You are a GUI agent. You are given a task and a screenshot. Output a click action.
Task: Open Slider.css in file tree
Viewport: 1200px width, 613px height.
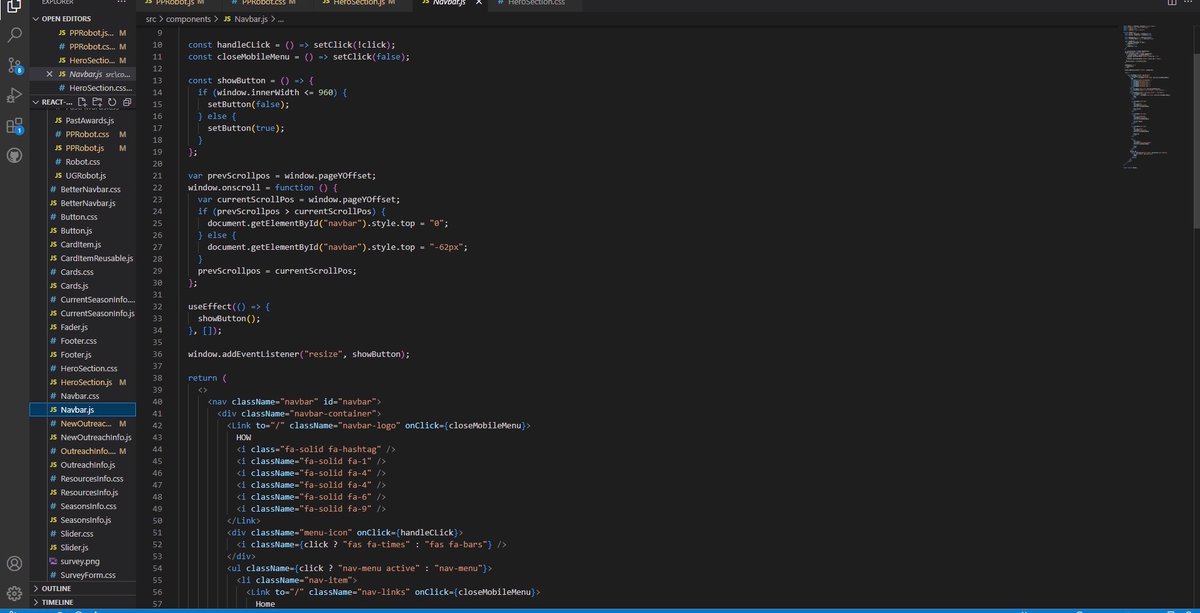click(83, 533)
